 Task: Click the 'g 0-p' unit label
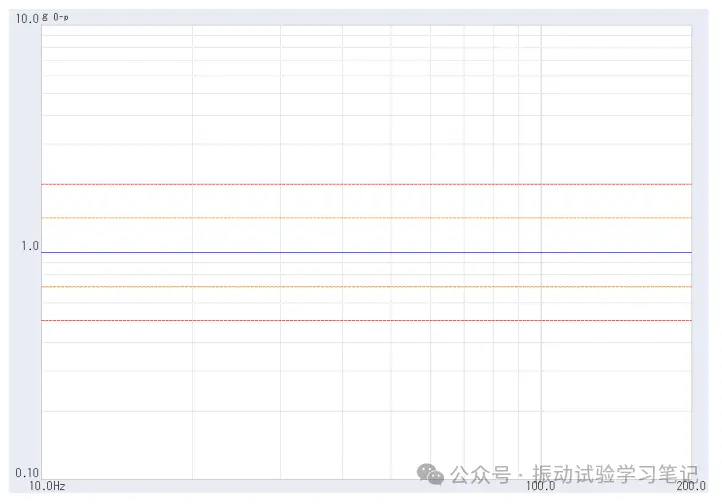(x=55, y=17)
